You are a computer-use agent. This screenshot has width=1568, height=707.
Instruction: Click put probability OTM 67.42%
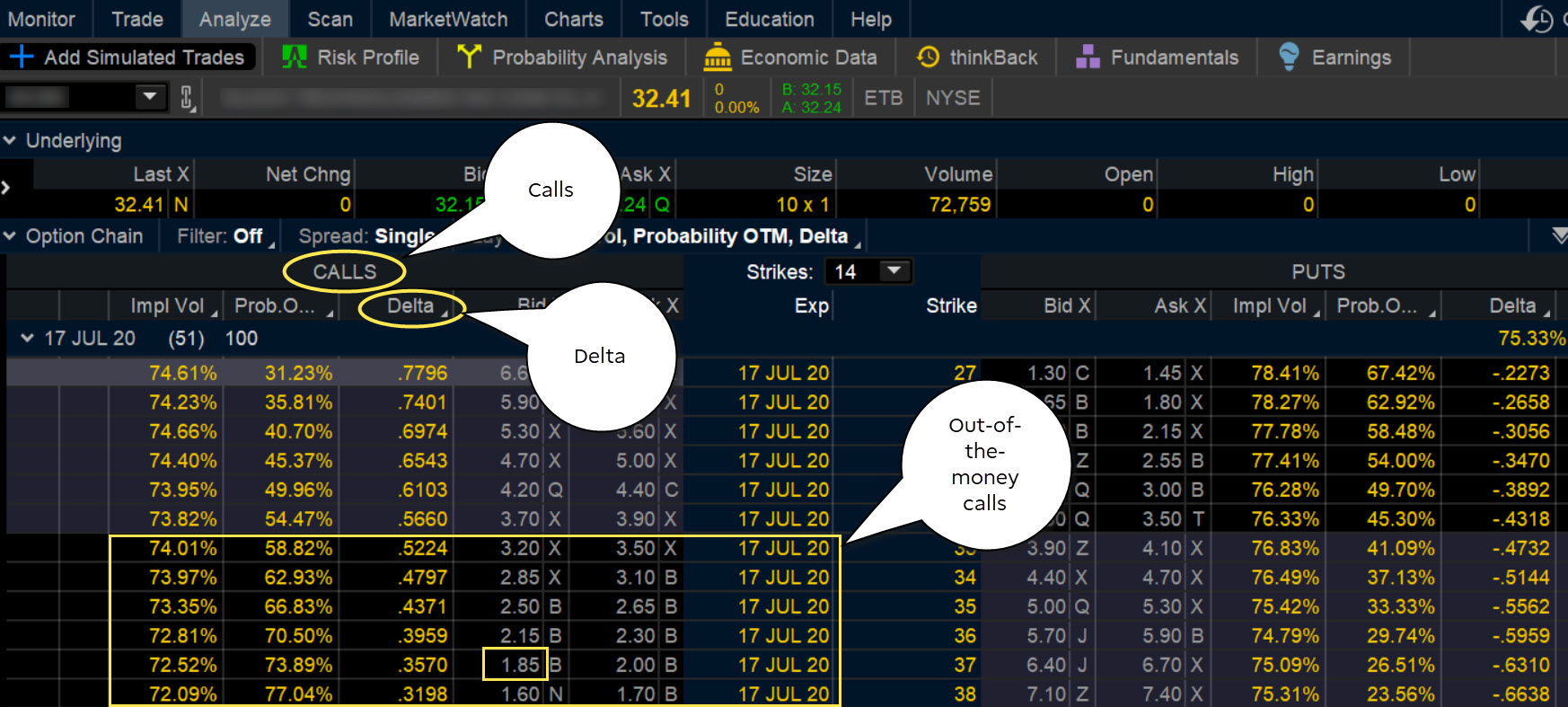1400,373
